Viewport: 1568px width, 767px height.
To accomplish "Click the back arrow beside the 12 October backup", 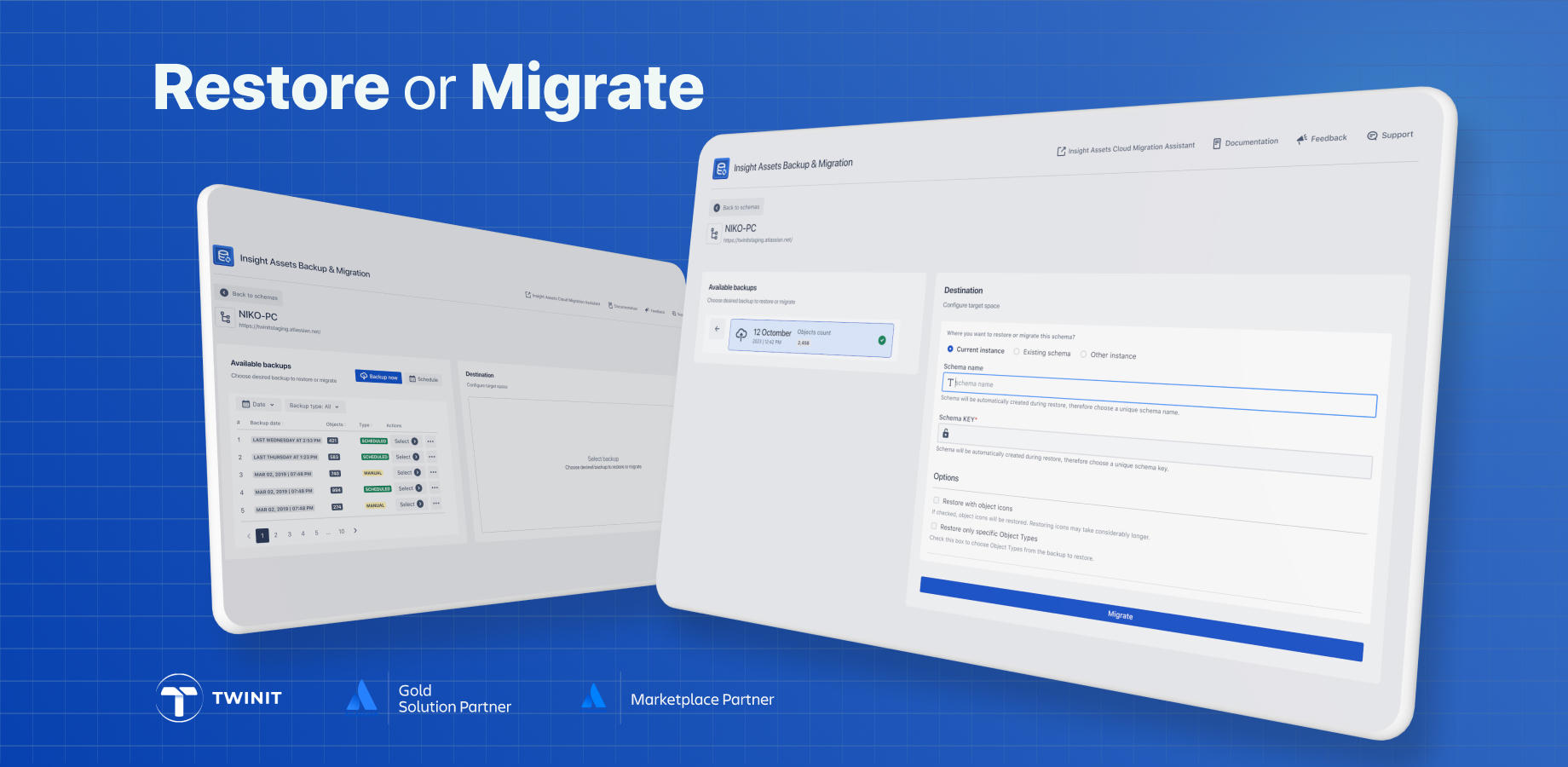I will (718, 329).
